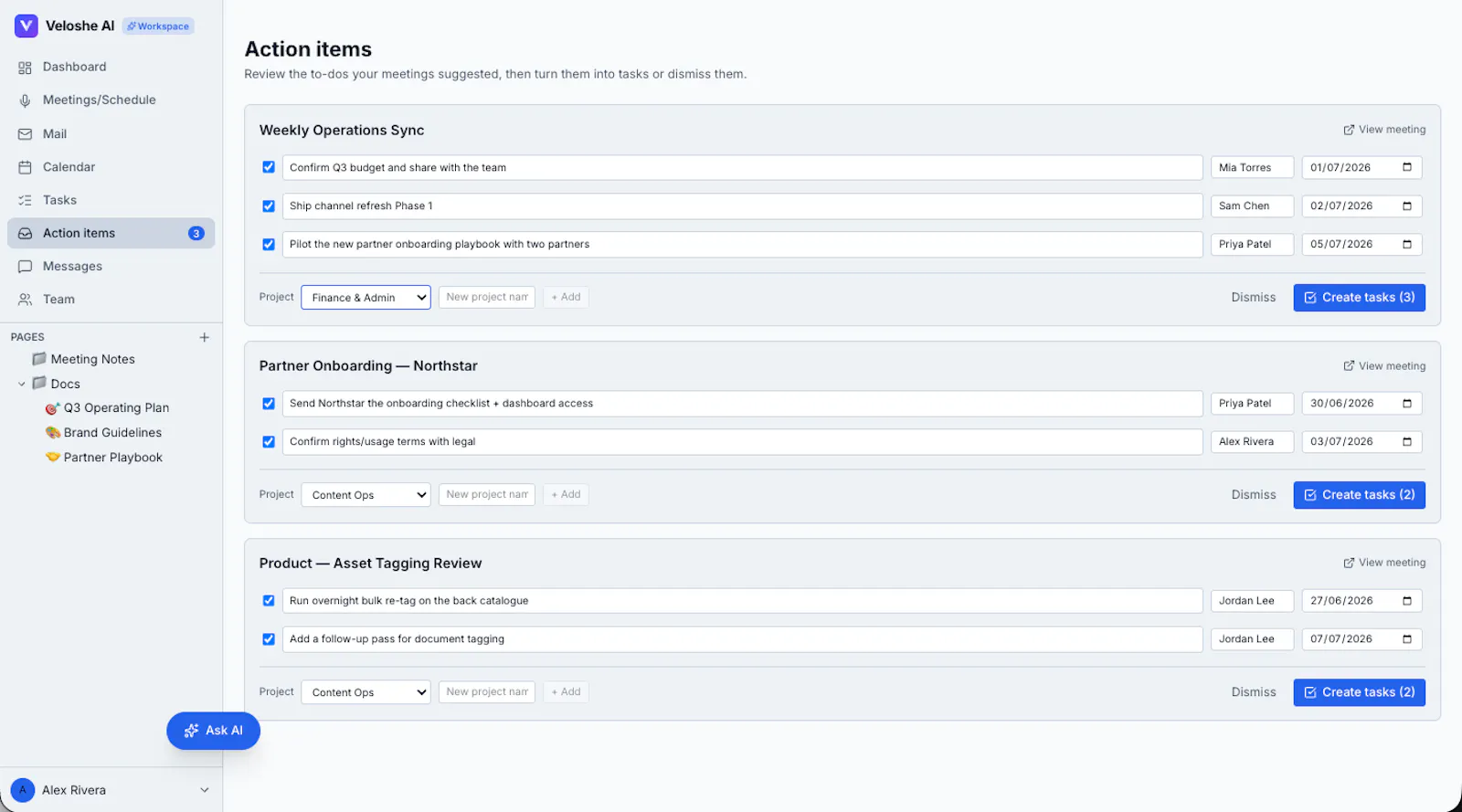Edit Alex Rivera assignee field in Northstar card
1462x812 pixels.
[x=1252, y=442]
